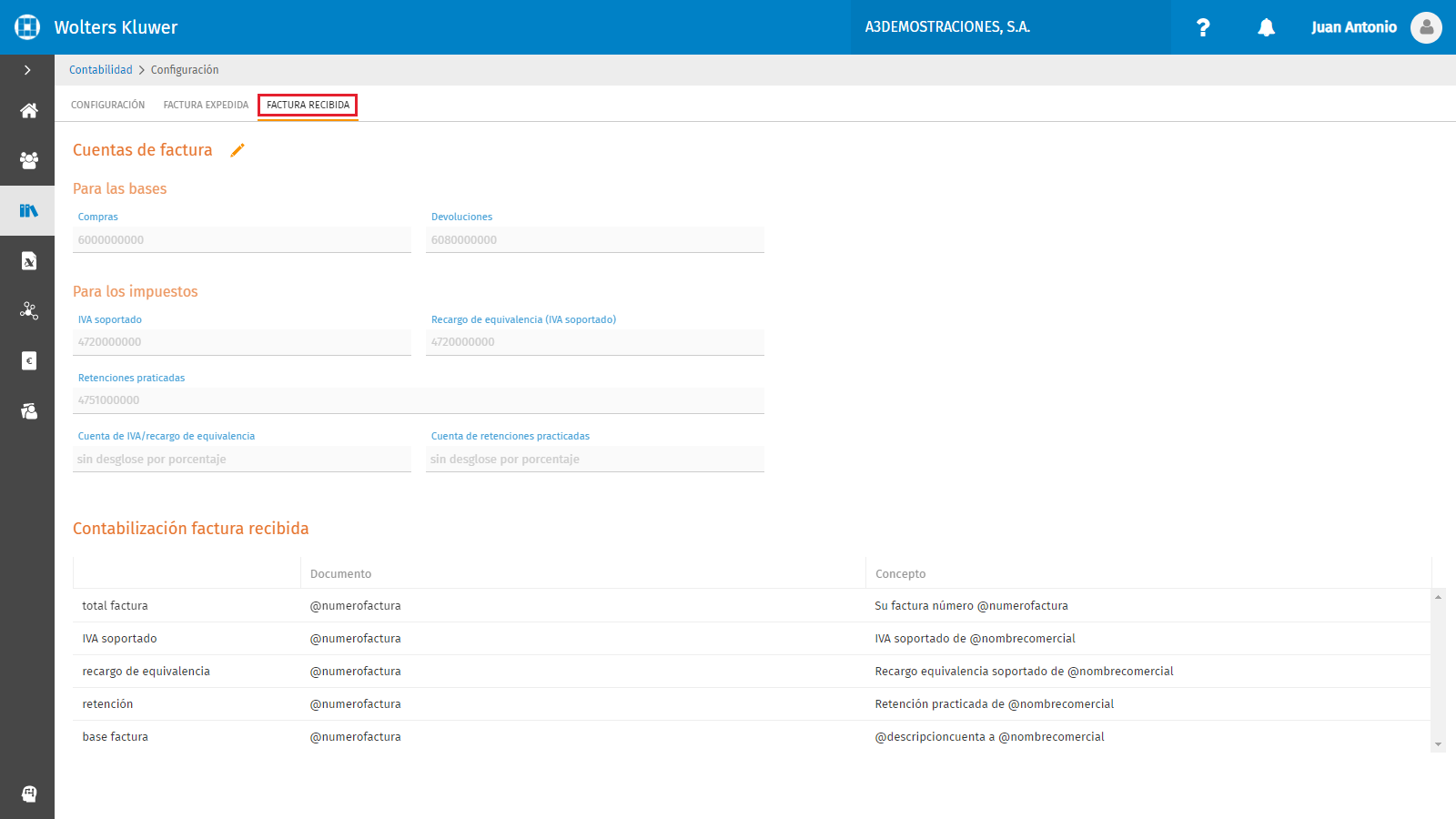Viewport: 1456px width, 819px height.
Task: Navigate to Contabilidad breadcrumb link
Action: [x=101, y=70]
